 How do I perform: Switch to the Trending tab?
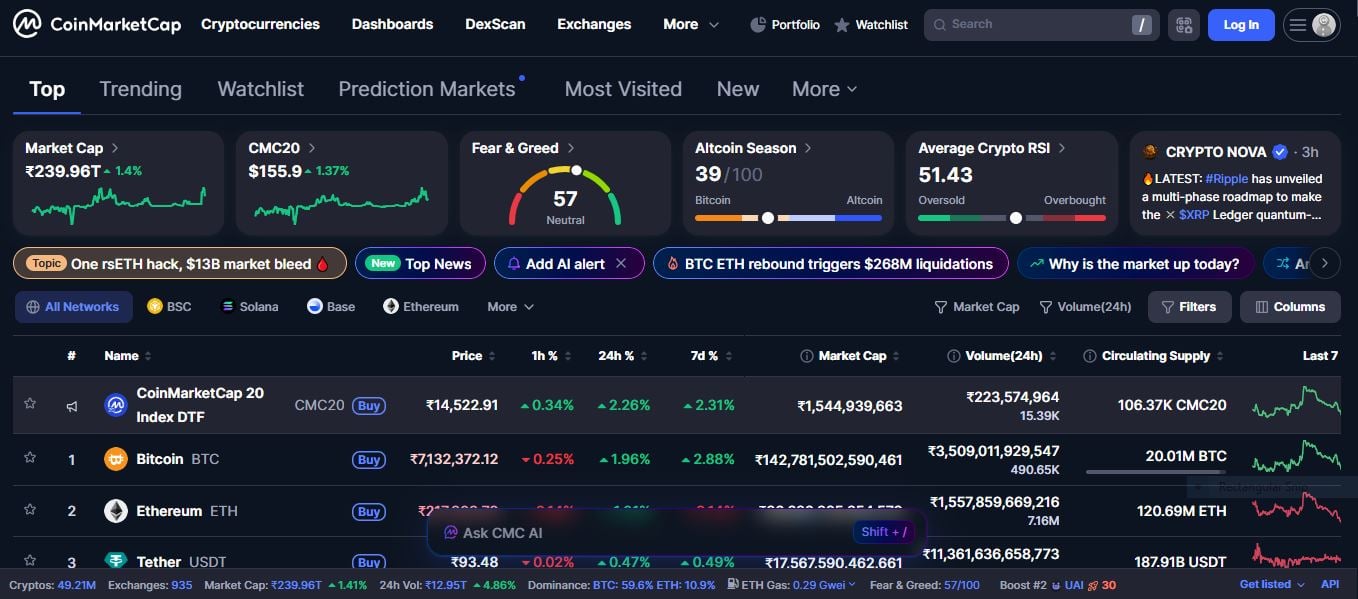point(140,89)
